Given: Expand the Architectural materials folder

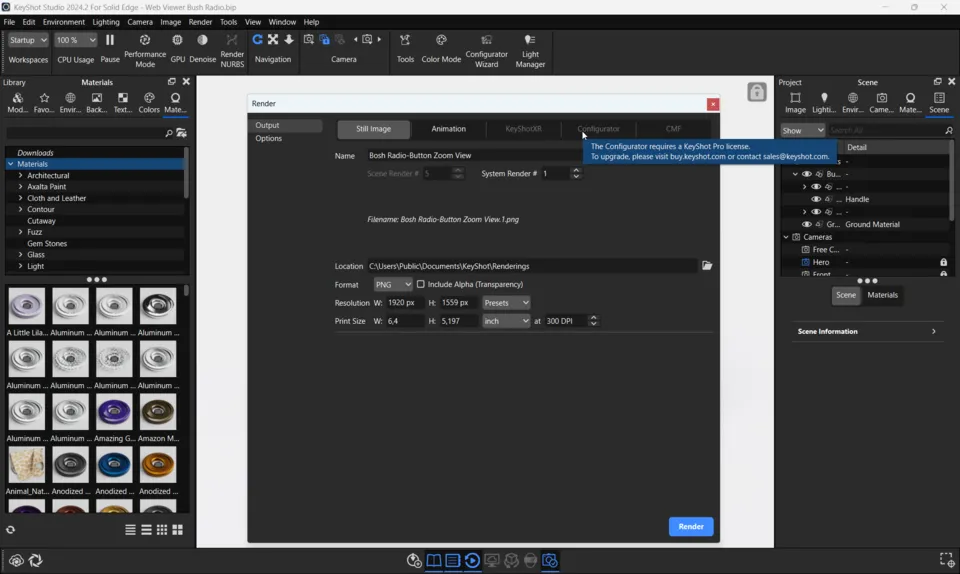Looking at the screenshot, I should point(20,175).
